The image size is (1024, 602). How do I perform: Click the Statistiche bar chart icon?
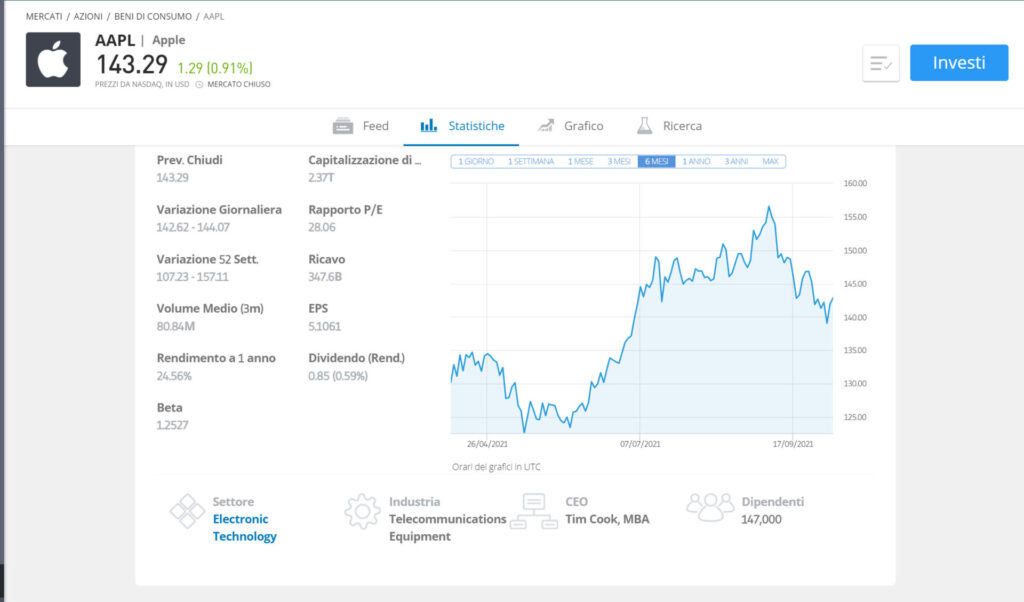[428, 125]
